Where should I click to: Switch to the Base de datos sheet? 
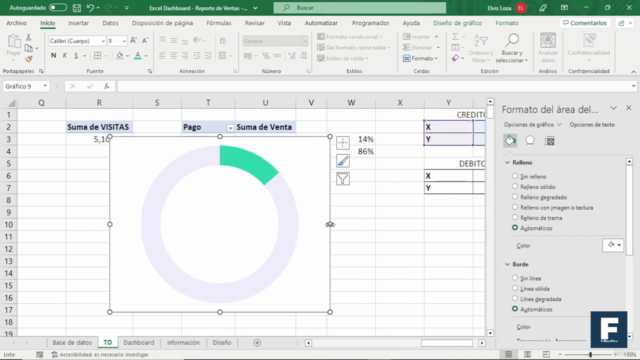(72, 342)
